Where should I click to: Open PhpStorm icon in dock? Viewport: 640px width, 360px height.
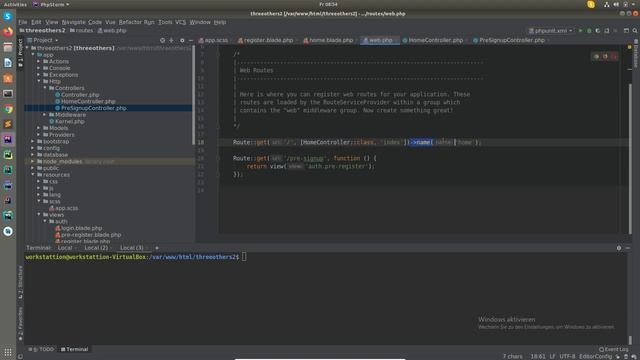click(8, 140)
